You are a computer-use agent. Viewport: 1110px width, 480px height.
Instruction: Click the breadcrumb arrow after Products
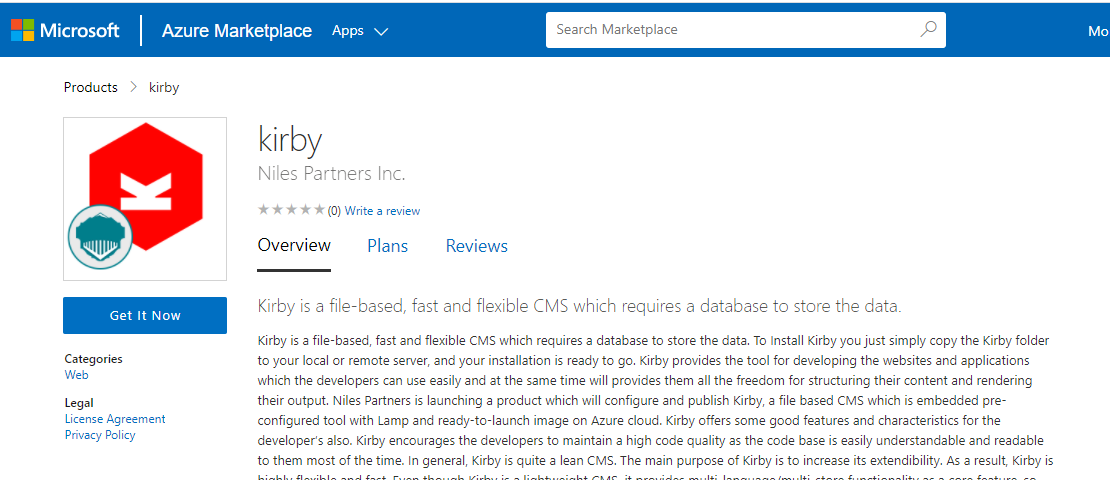[133, 88]
